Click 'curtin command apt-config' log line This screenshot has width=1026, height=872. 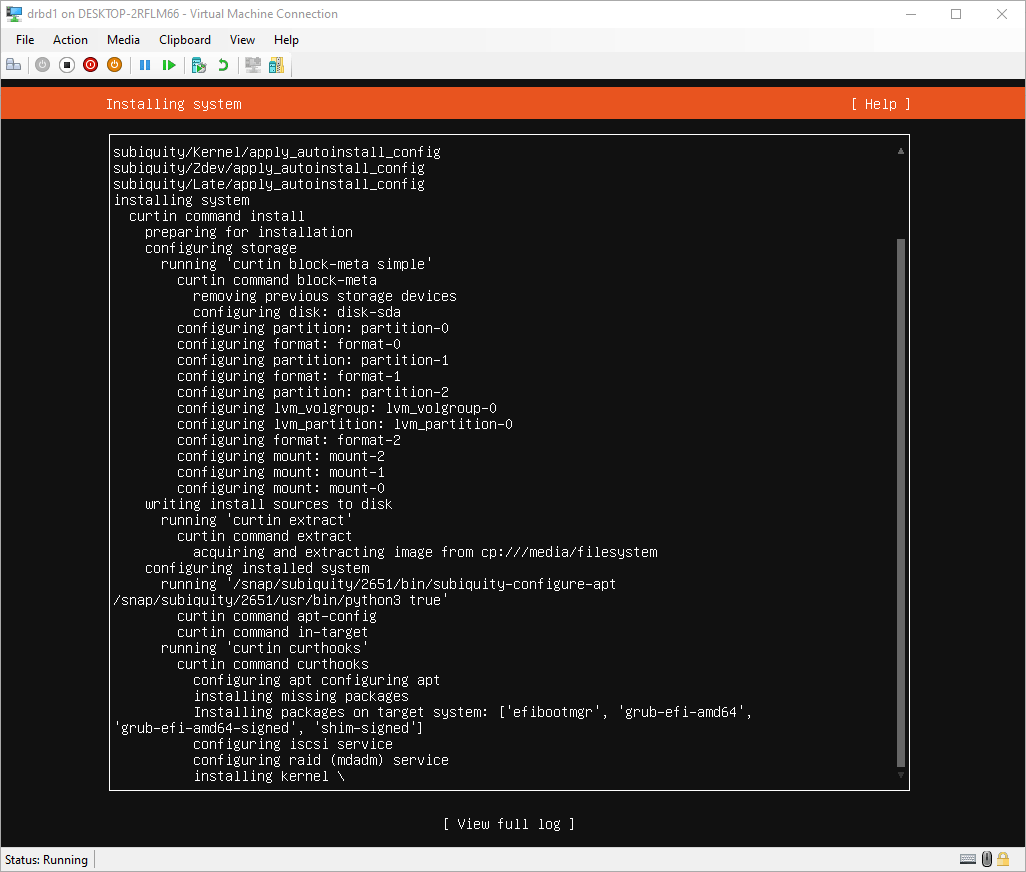pyautogui.click(x=277, y=616)
